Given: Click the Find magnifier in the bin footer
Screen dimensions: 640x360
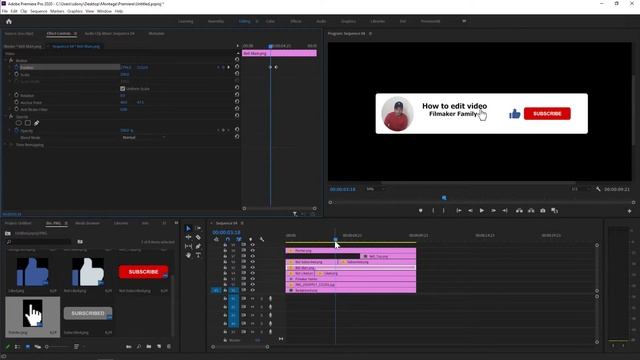Looking at the screenshot, I should [x=139, y=347].
